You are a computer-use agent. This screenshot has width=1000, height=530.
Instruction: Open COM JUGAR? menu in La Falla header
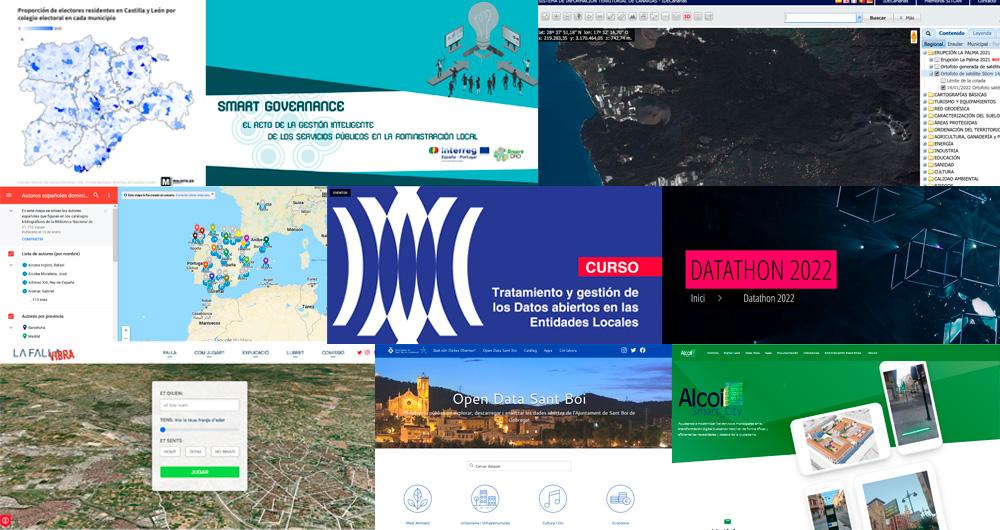209,353
